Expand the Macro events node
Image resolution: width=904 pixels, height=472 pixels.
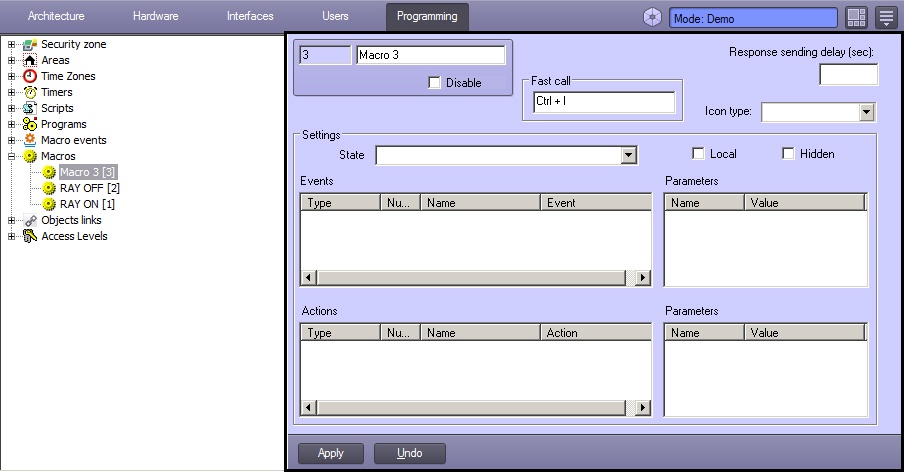(11, 140)
